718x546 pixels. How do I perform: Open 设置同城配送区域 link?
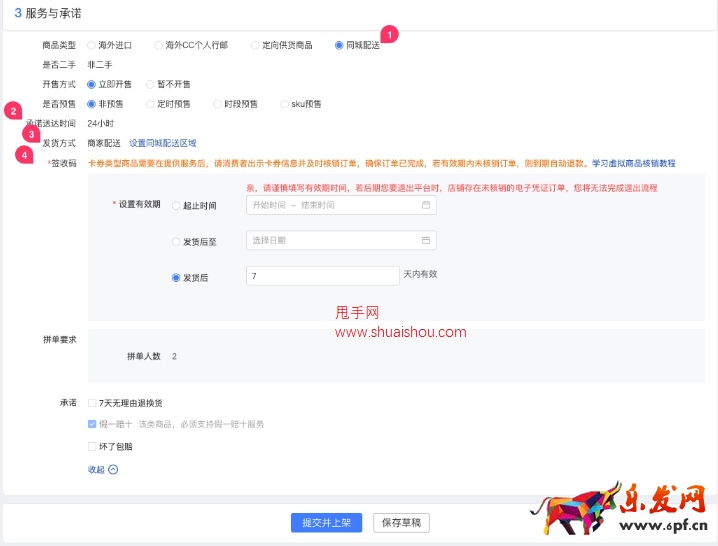click(x=163, y=143)
